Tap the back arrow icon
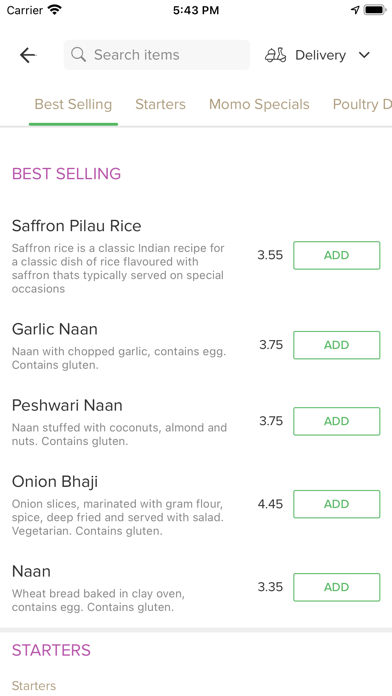This screenshot has height=696, width=392. 28,55
